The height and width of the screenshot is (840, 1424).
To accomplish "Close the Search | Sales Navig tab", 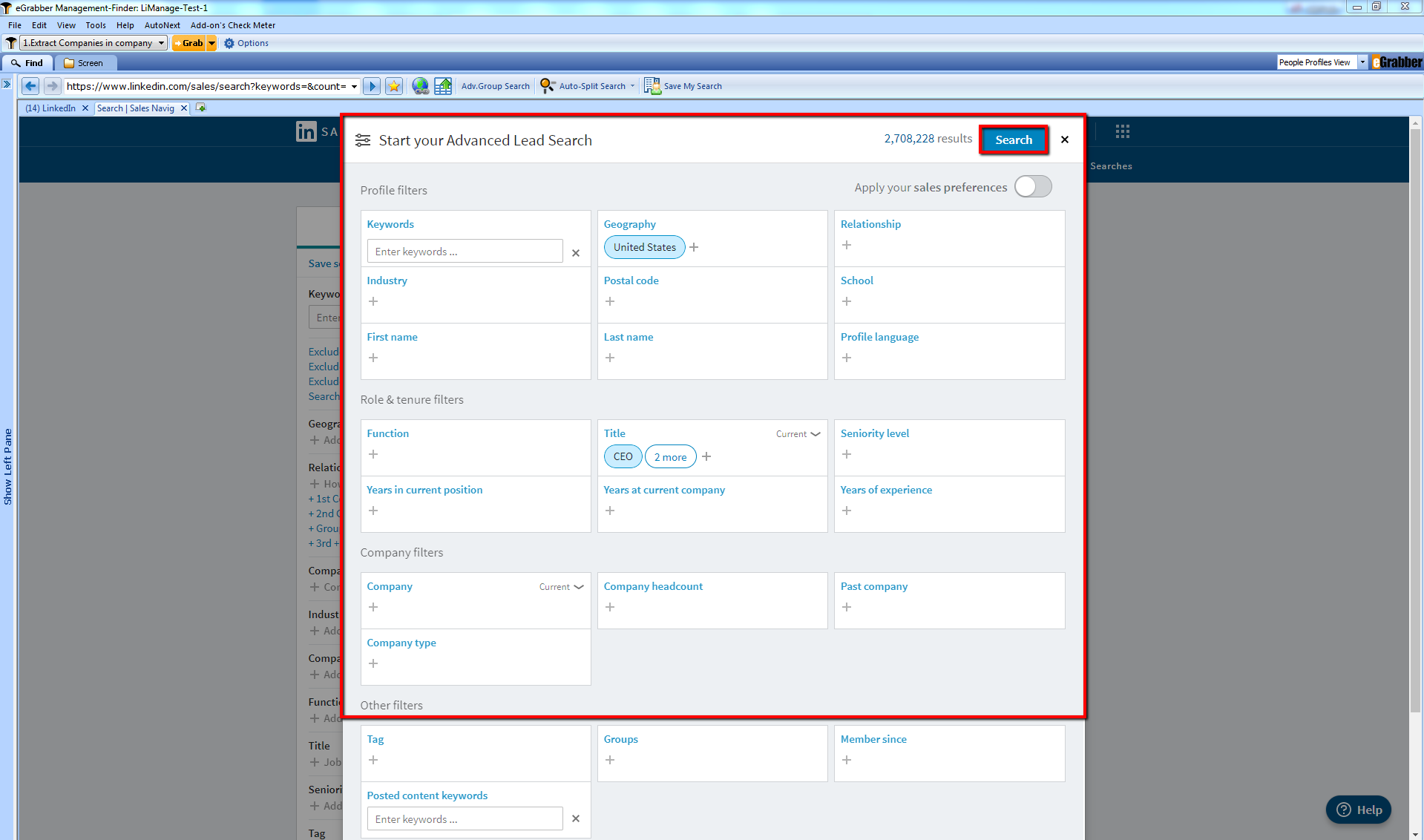I will tap(184, 108).
